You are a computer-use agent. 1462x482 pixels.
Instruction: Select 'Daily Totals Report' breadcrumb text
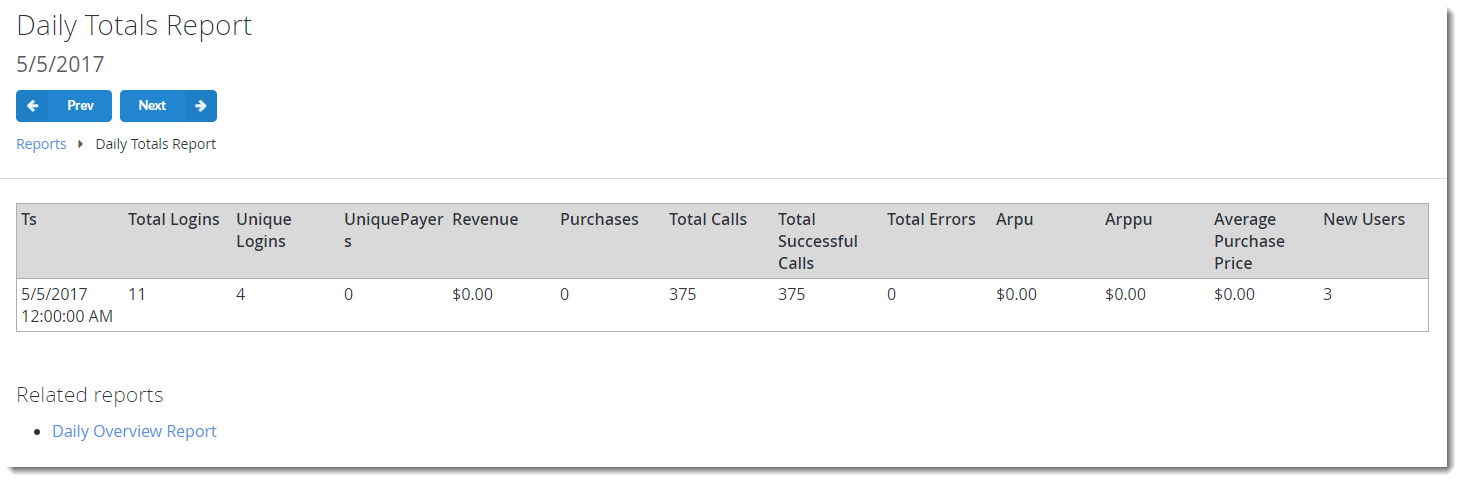tap(155, 144)
